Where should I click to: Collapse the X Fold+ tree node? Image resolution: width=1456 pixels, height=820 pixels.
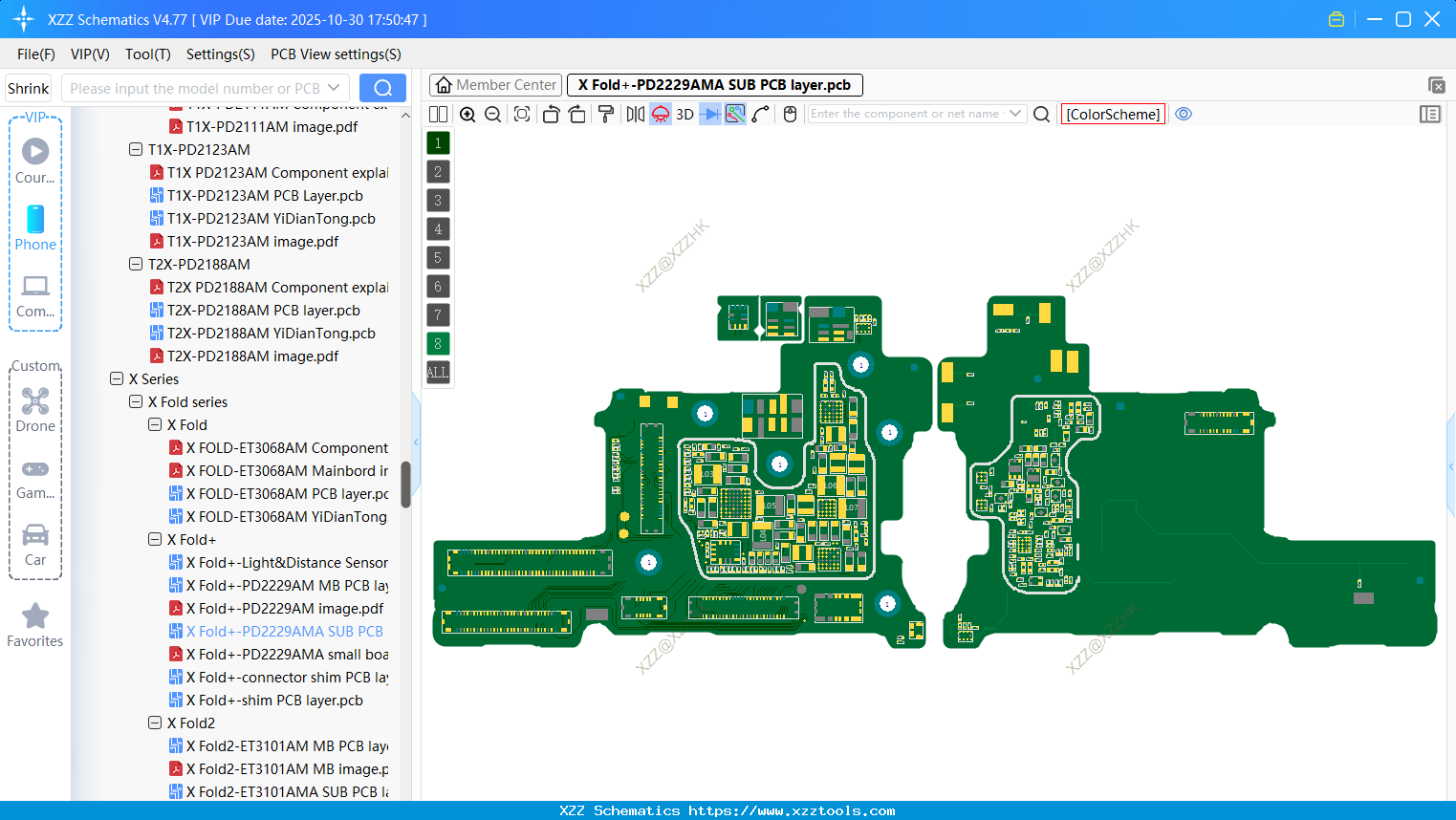(155, 539)
